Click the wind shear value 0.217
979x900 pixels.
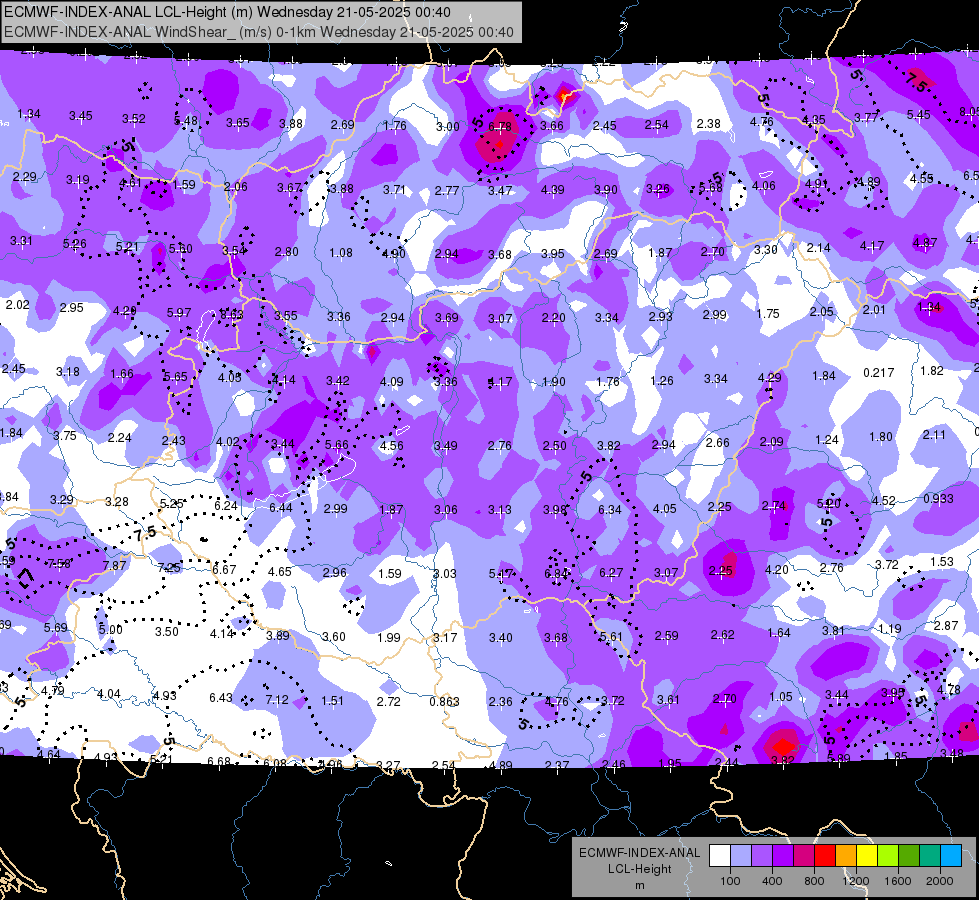[x=878, y=372]
